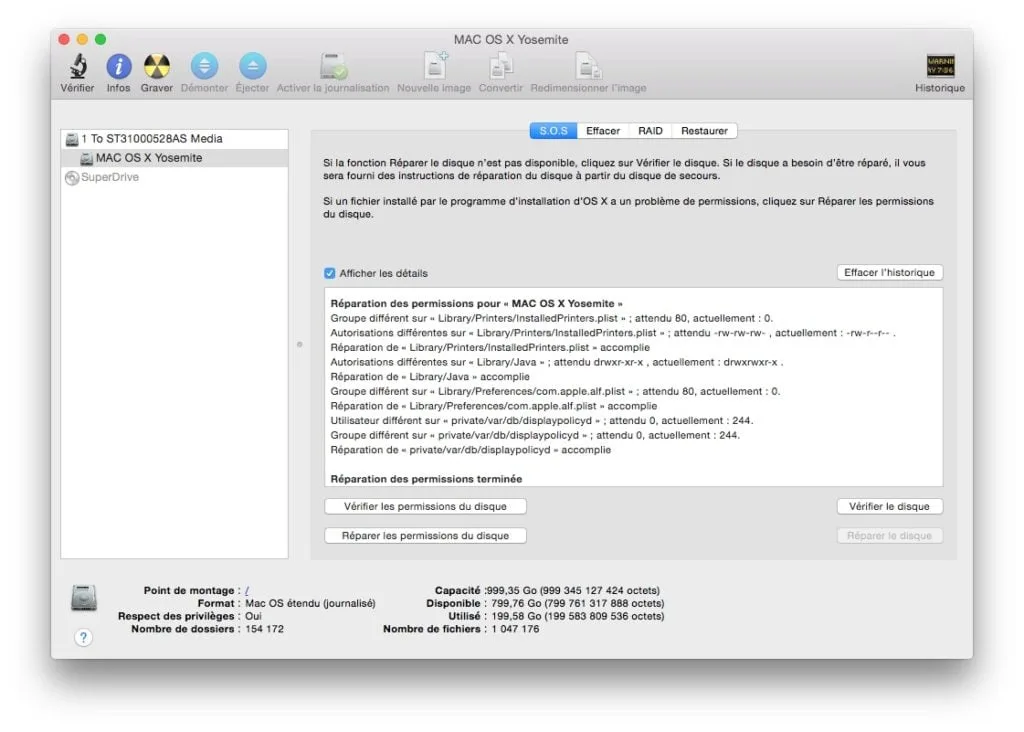Switch to the RAID tab

tap(650, 131)
